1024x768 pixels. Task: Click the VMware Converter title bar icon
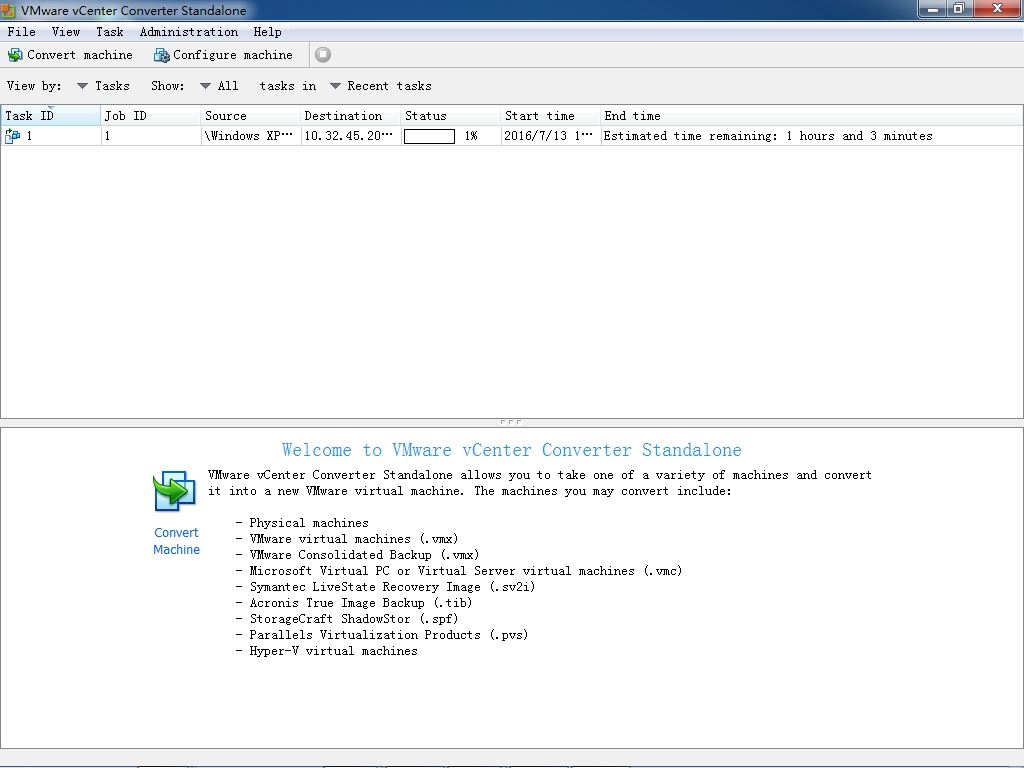[8, 10]
